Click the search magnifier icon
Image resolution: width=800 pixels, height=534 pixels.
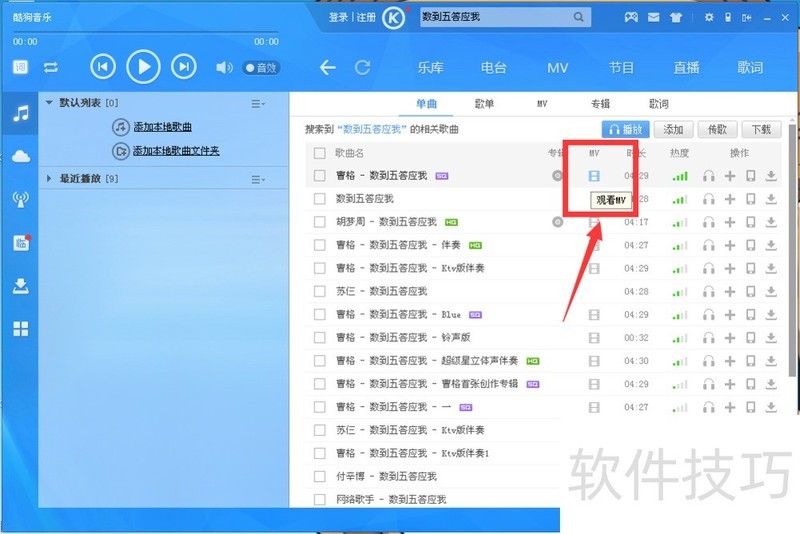pyautogui.click(x=578, y=17)
